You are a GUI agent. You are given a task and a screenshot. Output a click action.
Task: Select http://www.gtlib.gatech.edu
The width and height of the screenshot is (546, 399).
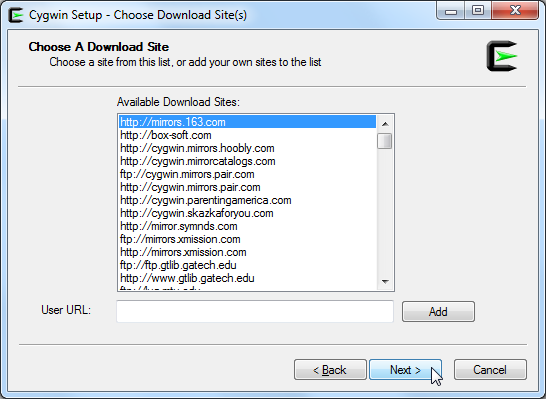pos(248,278)
